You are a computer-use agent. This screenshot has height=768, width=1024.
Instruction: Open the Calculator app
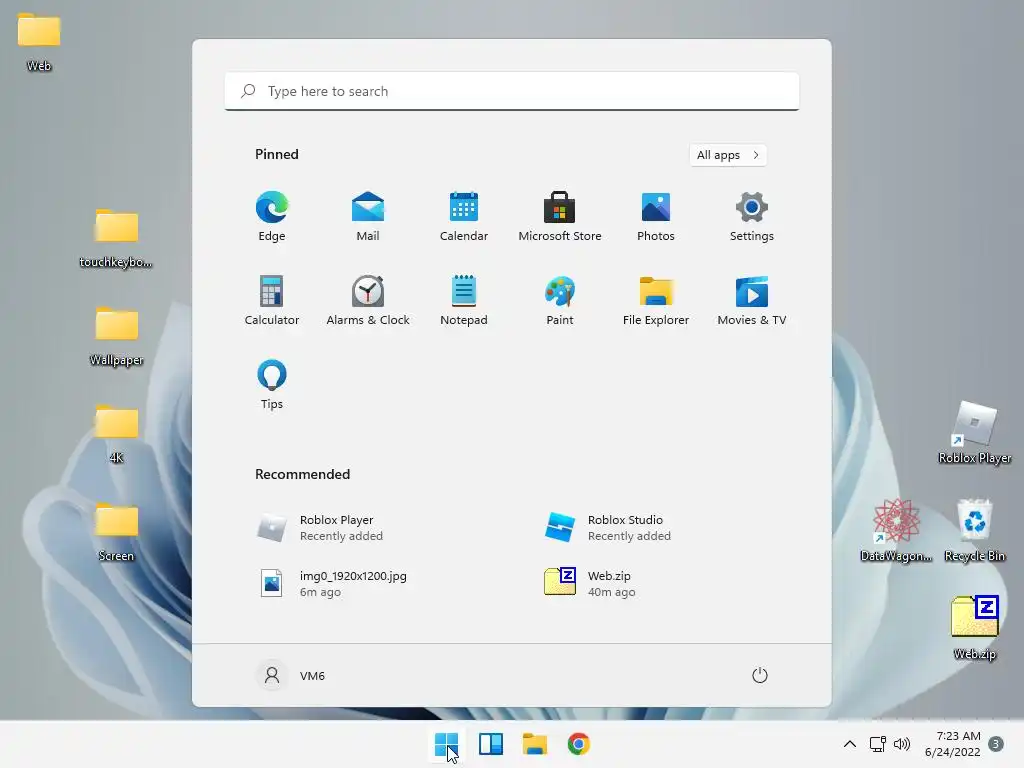pyautogui.click(x=272, y=300)
